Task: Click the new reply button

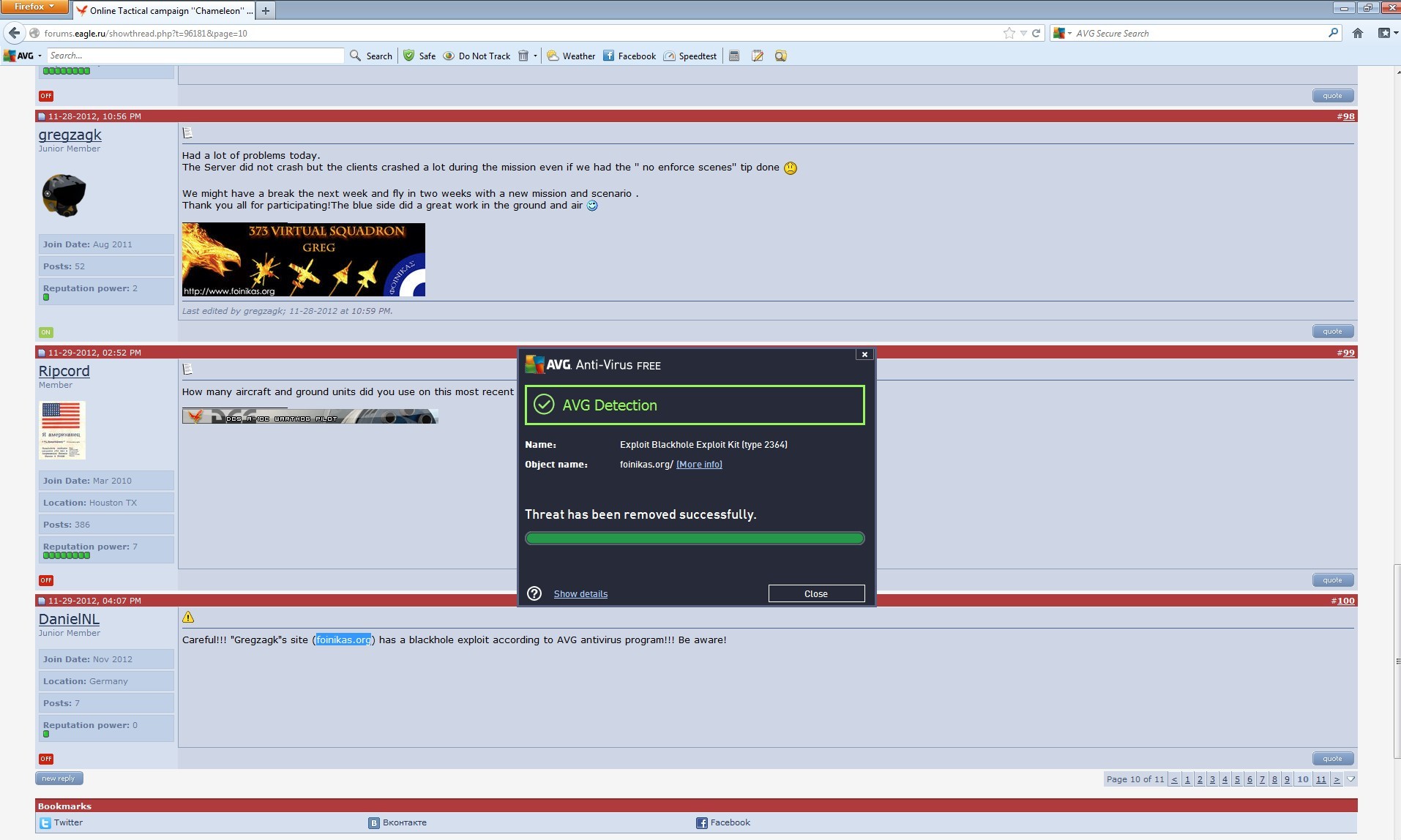Action: point(59,778)
